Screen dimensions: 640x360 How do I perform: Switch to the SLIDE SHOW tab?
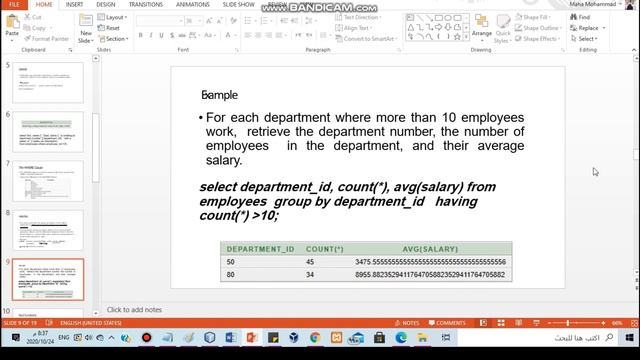point(238,4)
